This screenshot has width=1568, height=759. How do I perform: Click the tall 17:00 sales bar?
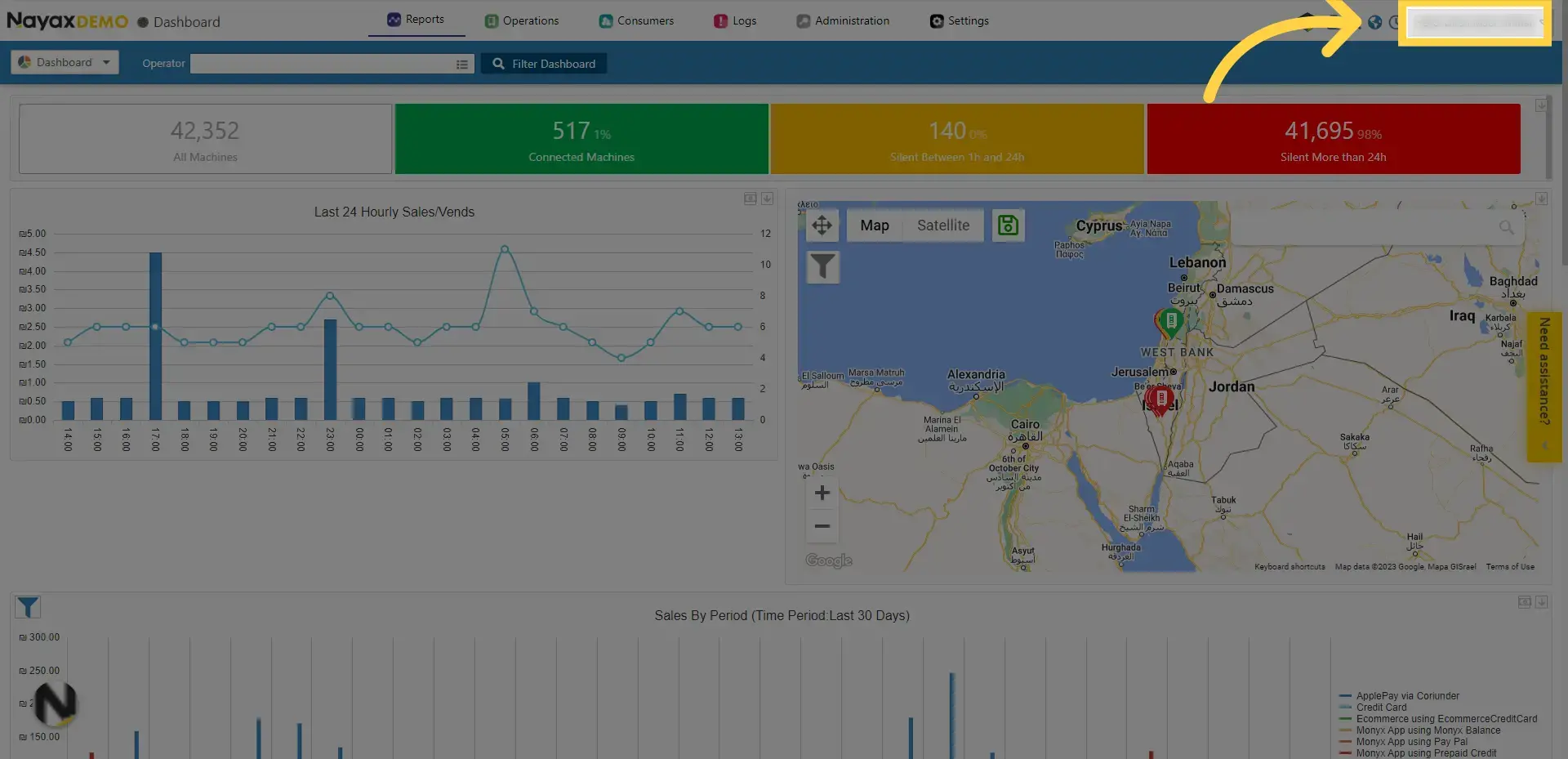155,336
